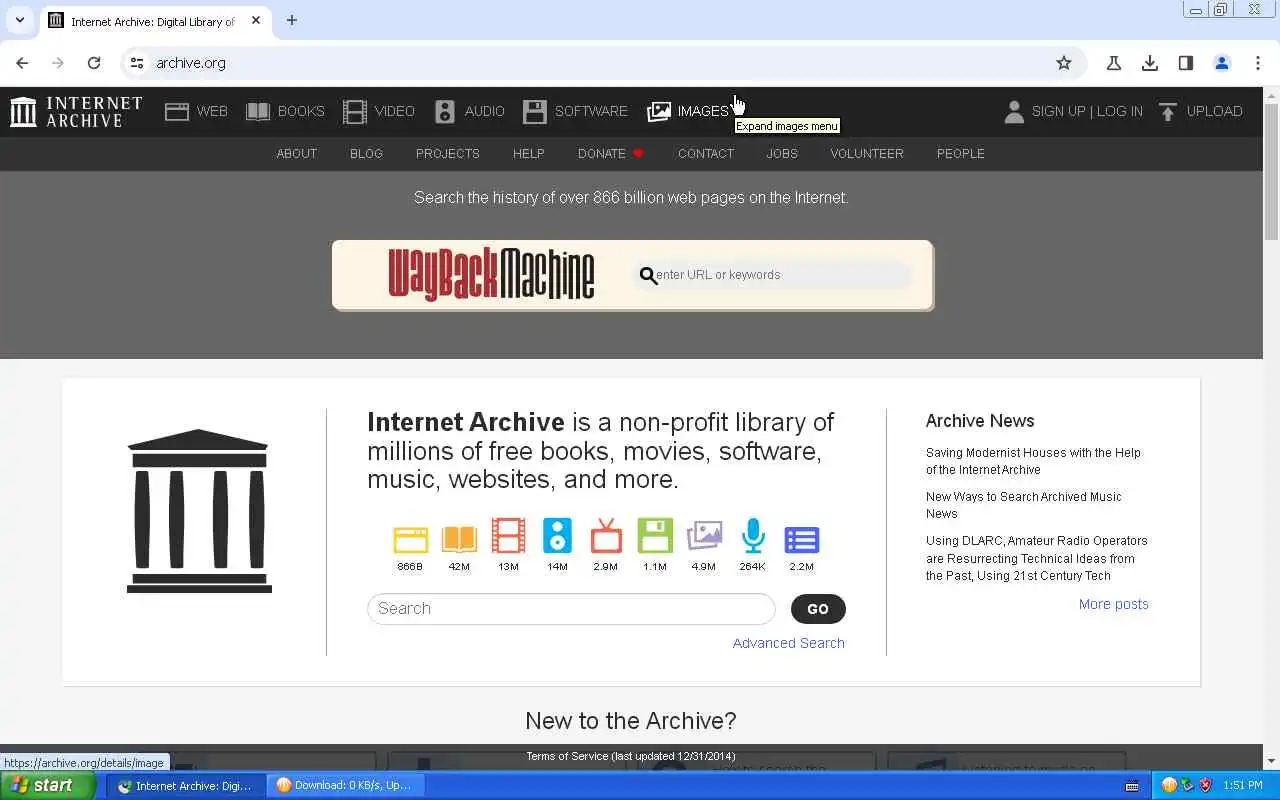Close the Internet Archive tab
Screen dimensions: 1280x800
pos(256,20)
